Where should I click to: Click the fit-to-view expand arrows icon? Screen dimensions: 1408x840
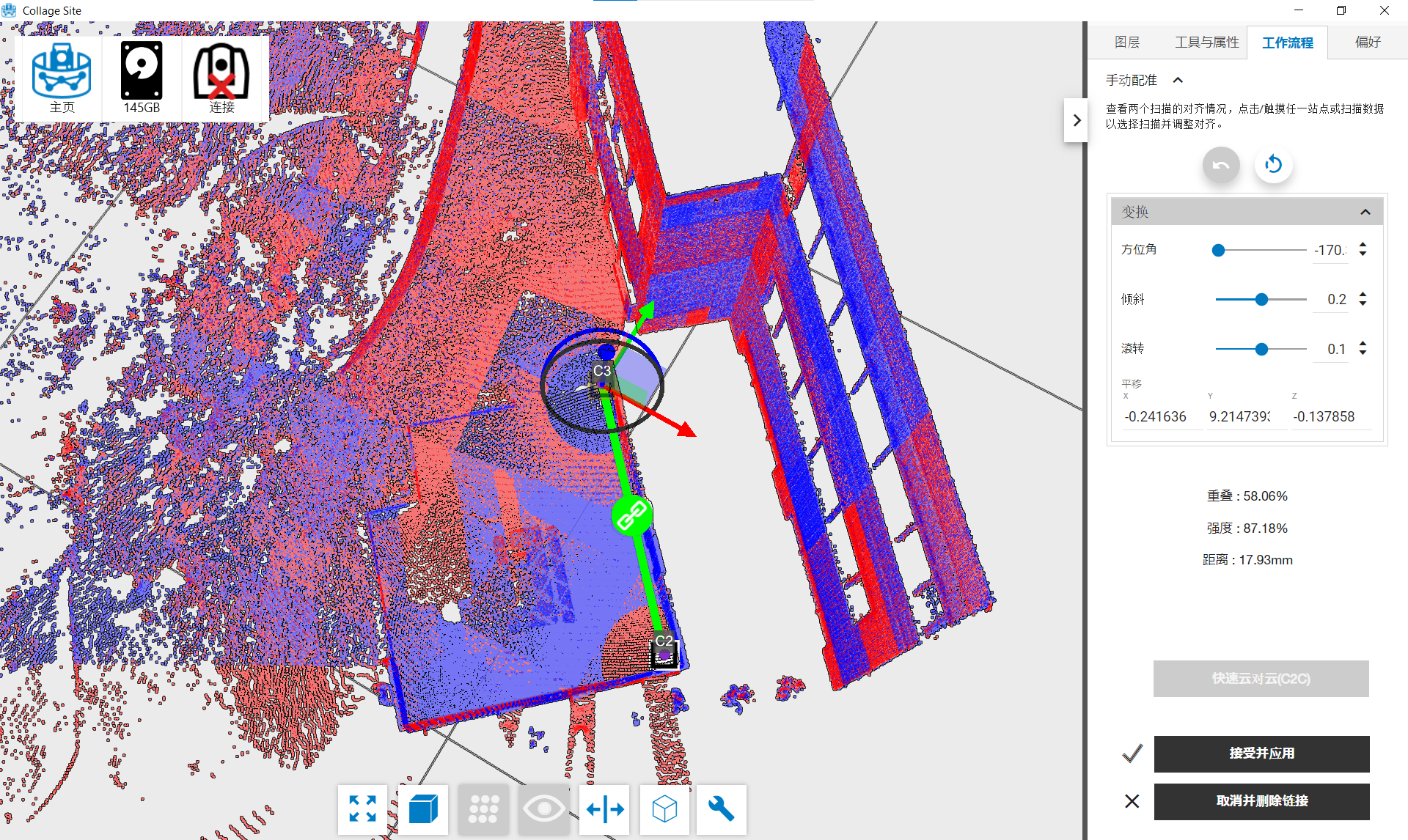coord(362,809)
